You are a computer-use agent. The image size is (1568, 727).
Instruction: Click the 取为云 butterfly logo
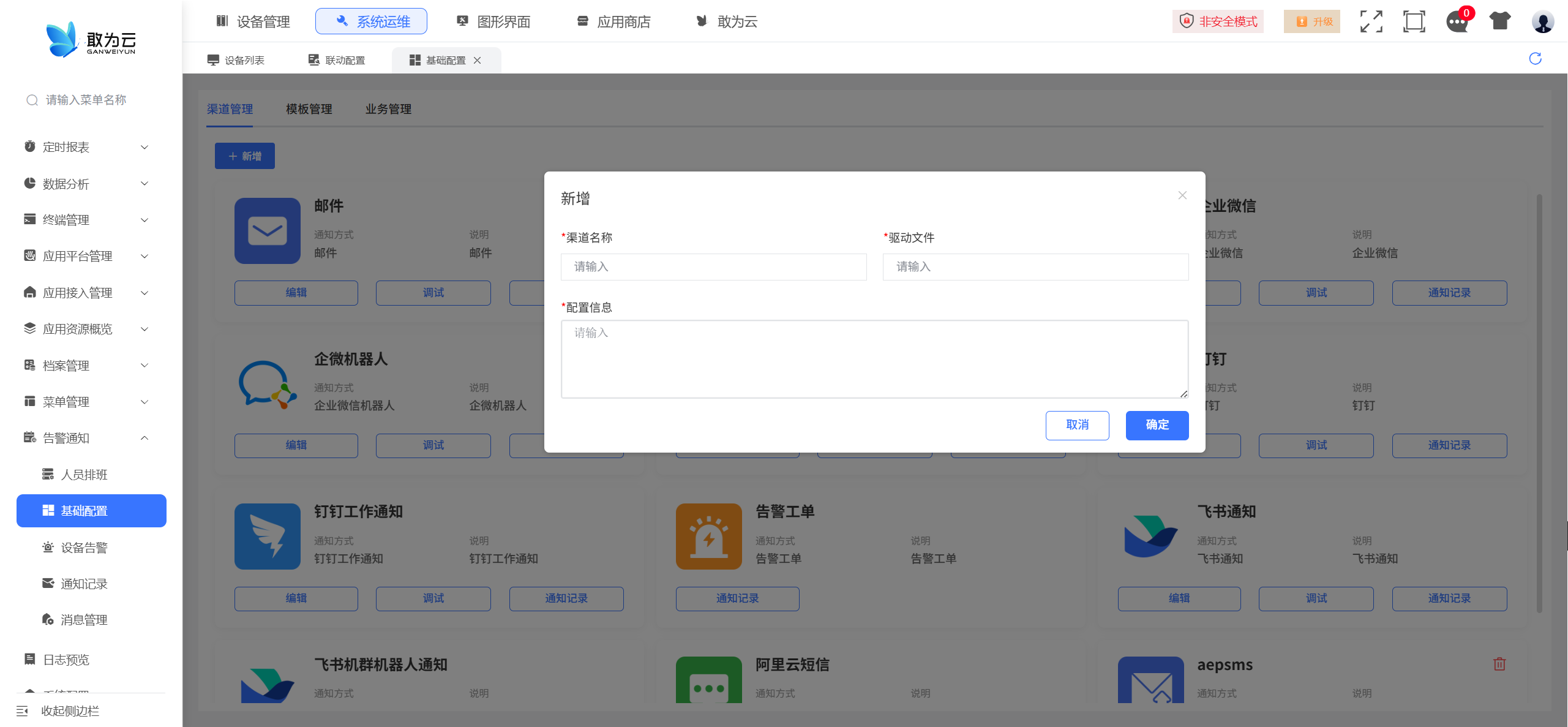point(91,39)
